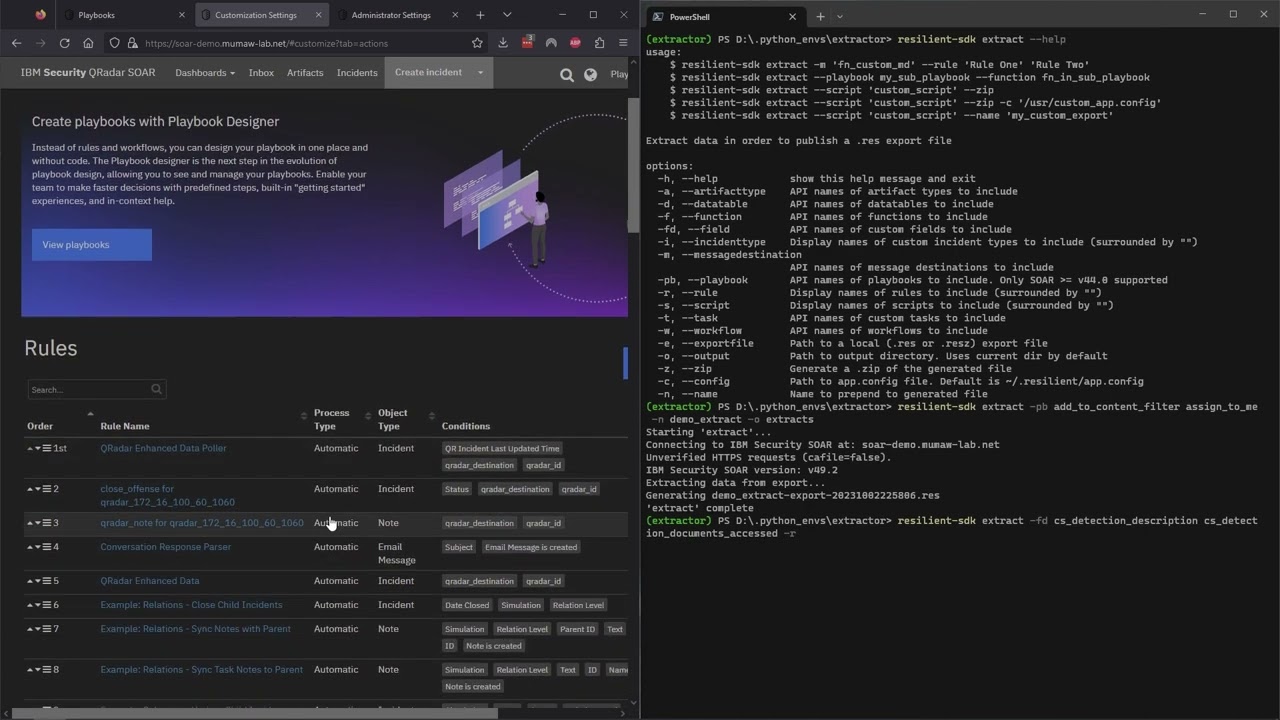
Task: Show site shield tracking protection info
Action: (x=115, y=43)
